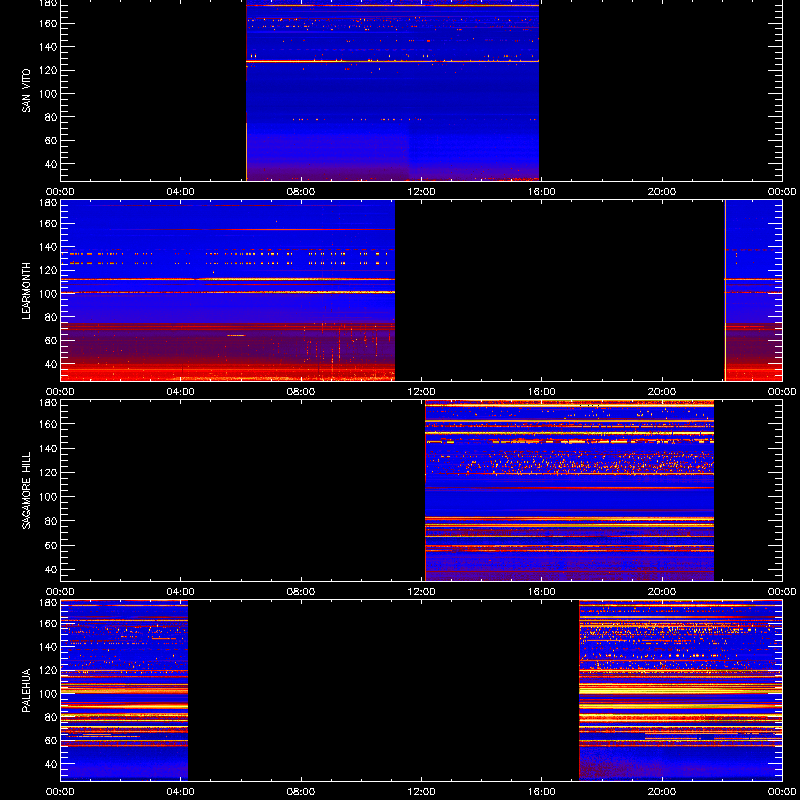
Task: Click the 40 frequency label on Sagamore Hill axis
Action: click(x=53, y=569)
